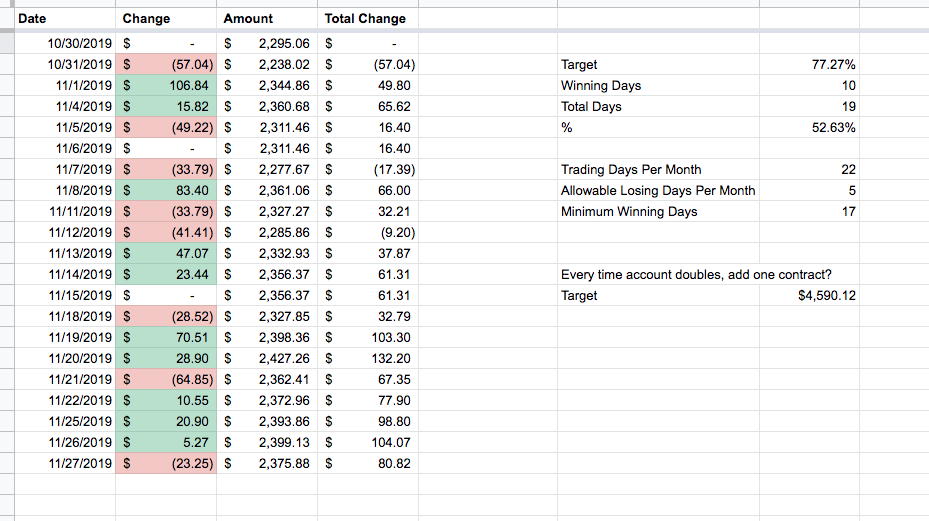Select the 2,295.06 amount cell
This screenshot has width=929, height=521.
[267, 43]
